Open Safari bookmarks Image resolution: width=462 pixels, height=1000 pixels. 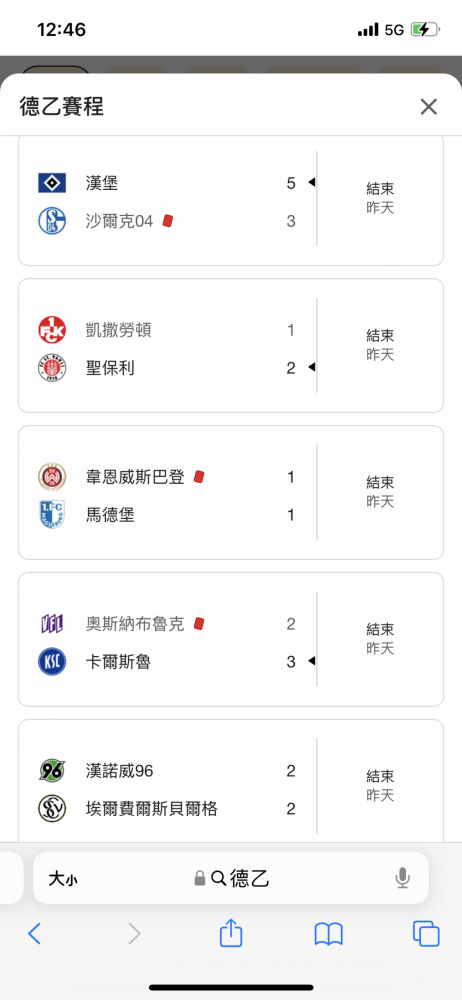329,934
